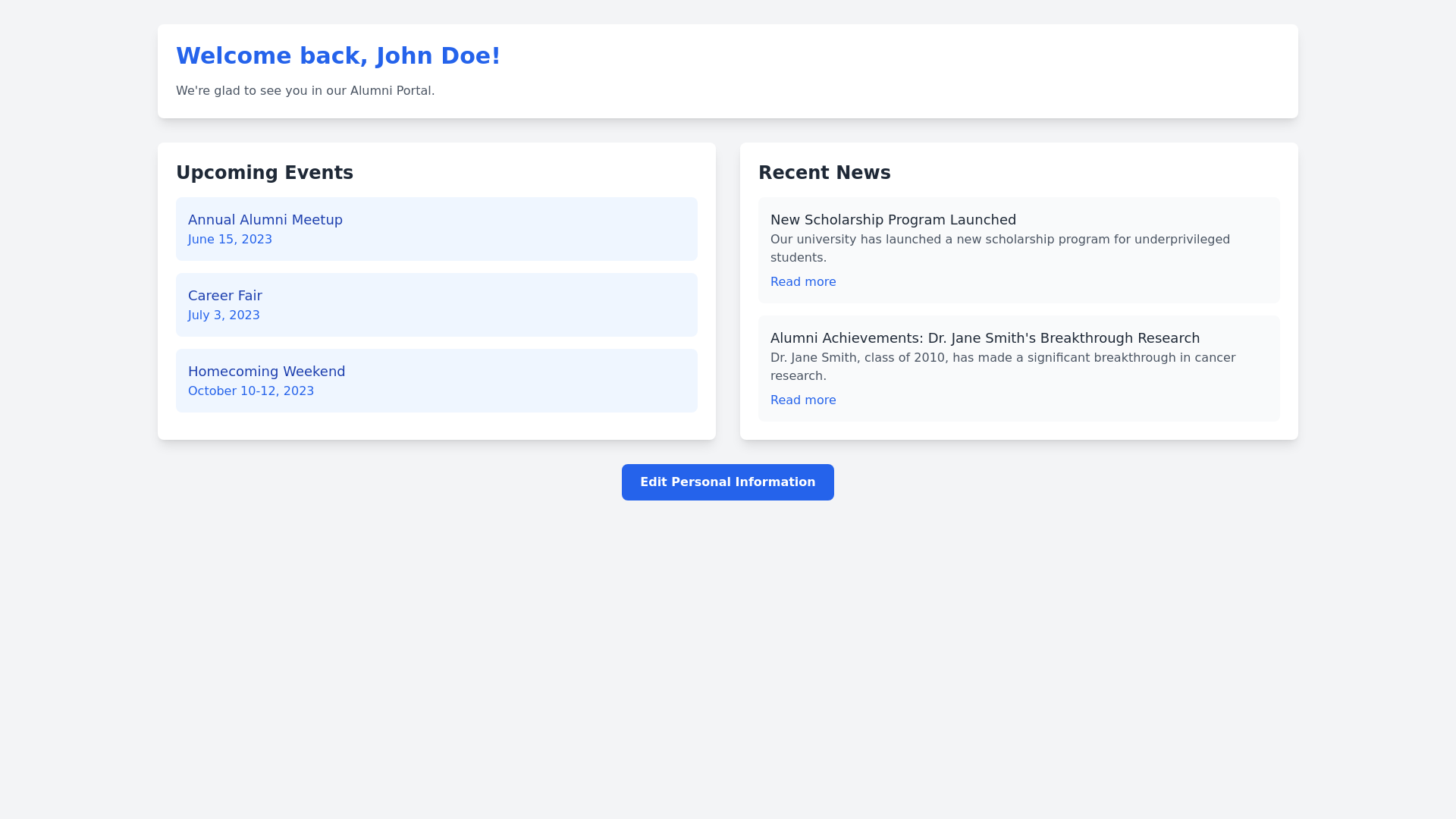Click the Edit Personal Information button
The width and height of the screenshot is (1456, 819).
click(727, 482)
